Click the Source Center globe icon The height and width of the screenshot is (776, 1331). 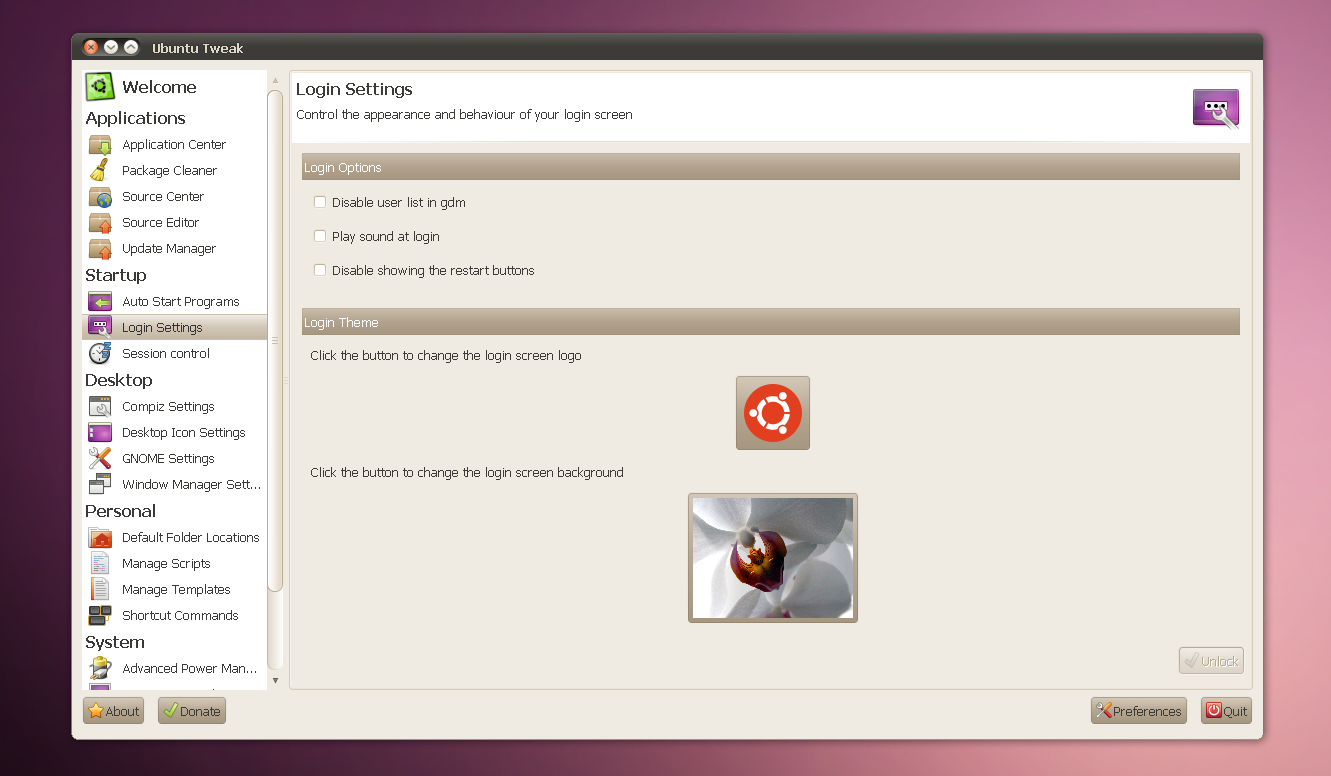tap(100, 197)
